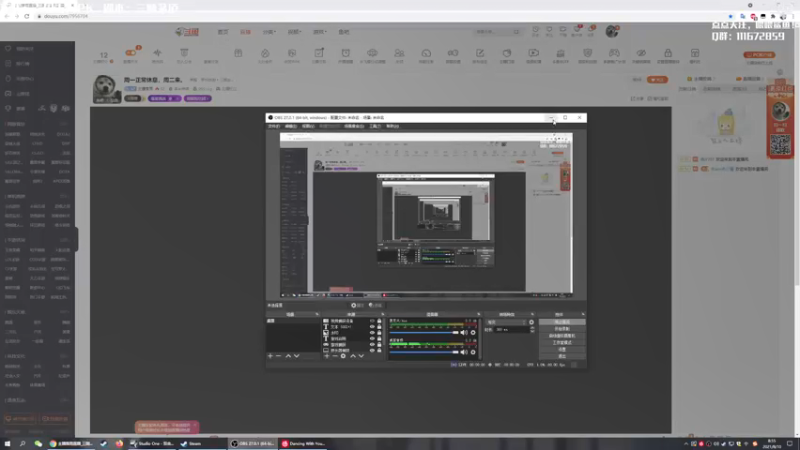Image resolution: width=800 pixels, height=450 pixels.
Task: Increase transition duration with stepper arrow
Action: (532, 328)
